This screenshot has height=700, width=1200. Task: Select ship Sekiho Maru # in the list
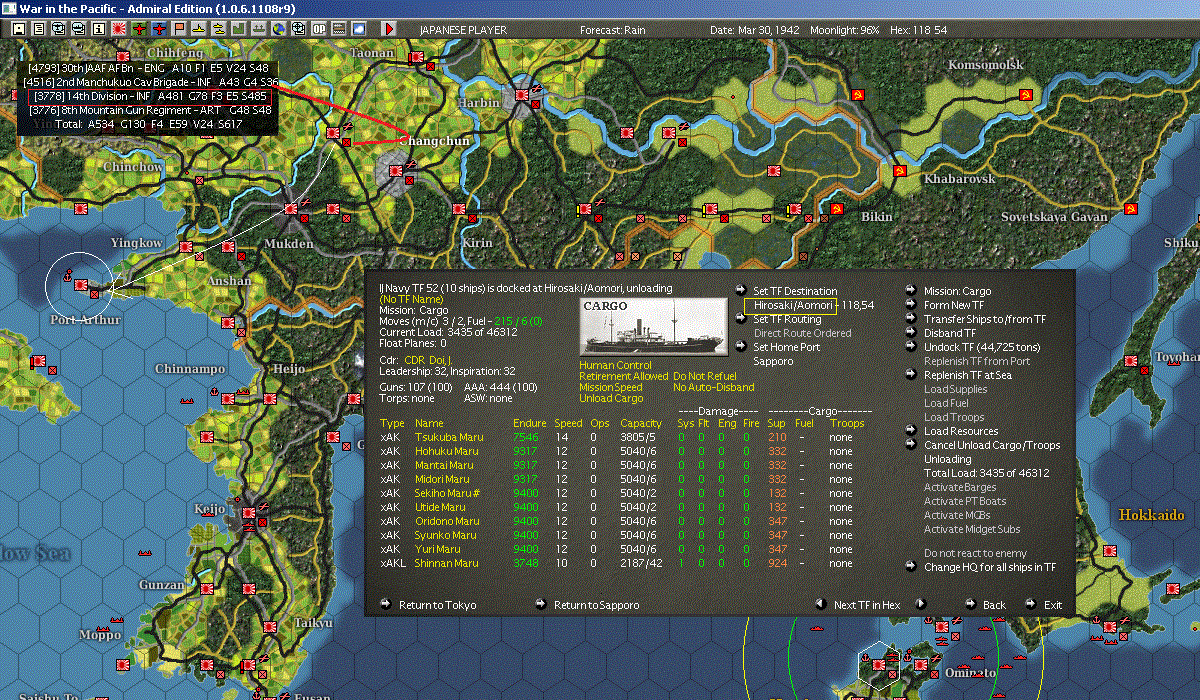click(x=447, y=493)
